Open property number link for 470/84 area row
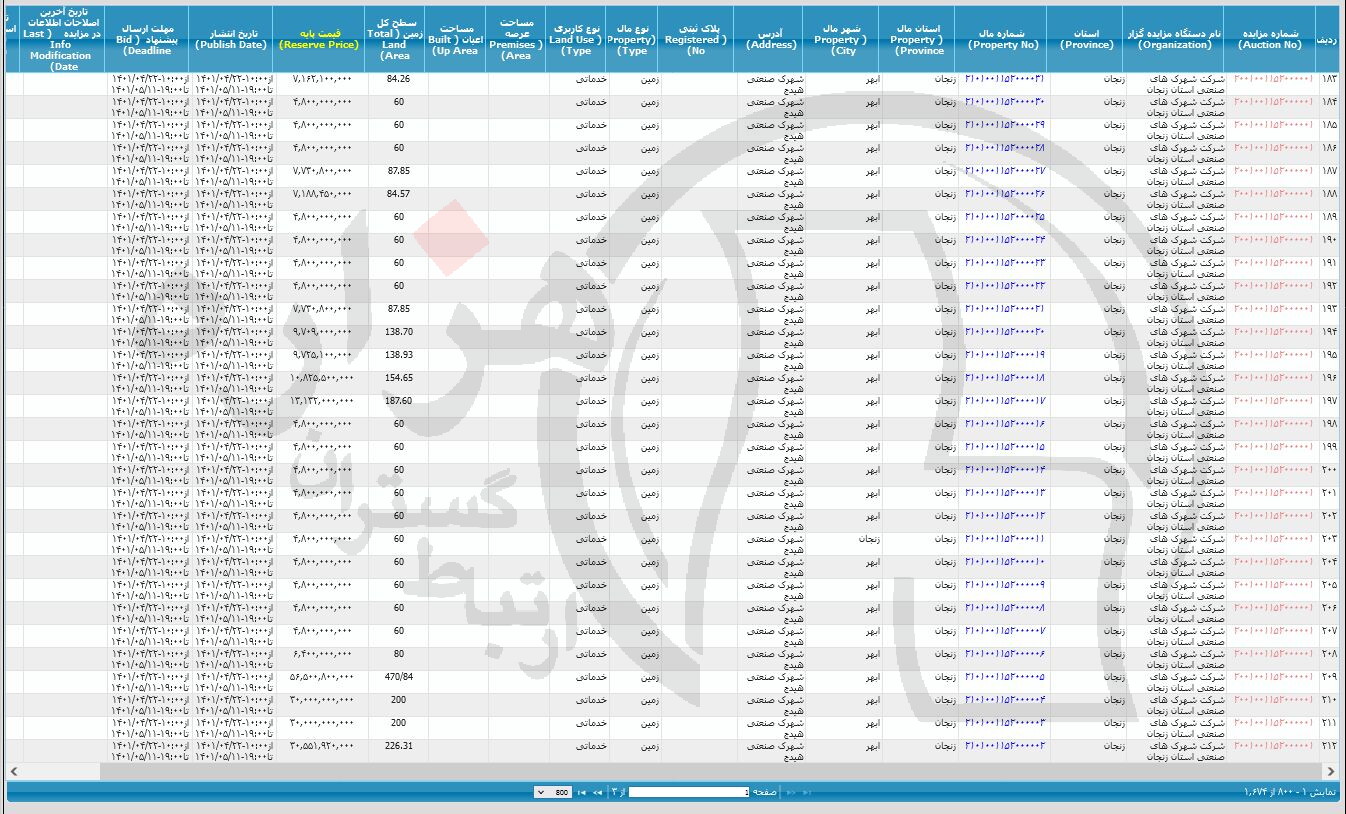Screen dimensions: 1346x814 click(x=1004, y=677)
